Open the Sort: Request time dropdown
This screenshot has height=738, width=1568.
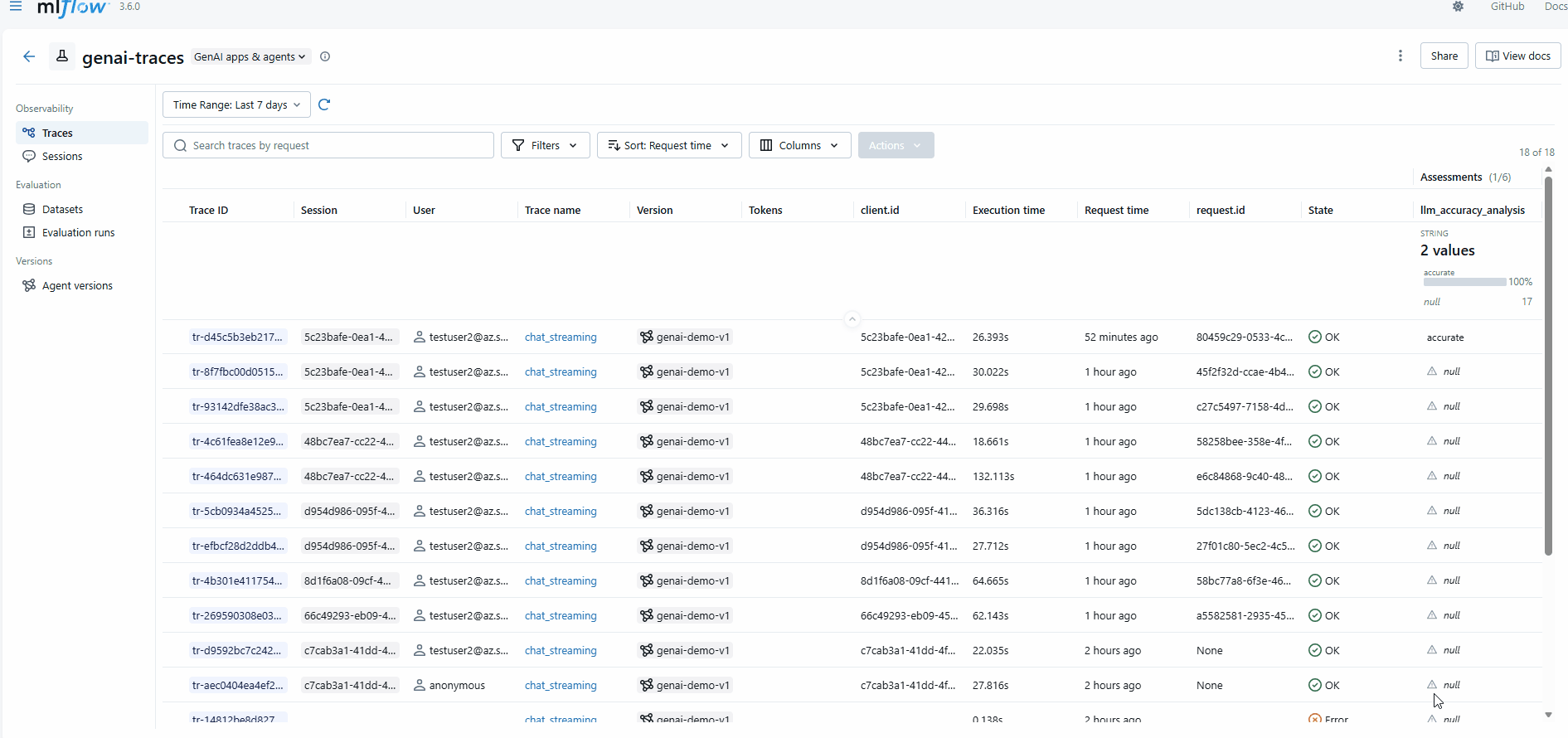click(669, 145)
